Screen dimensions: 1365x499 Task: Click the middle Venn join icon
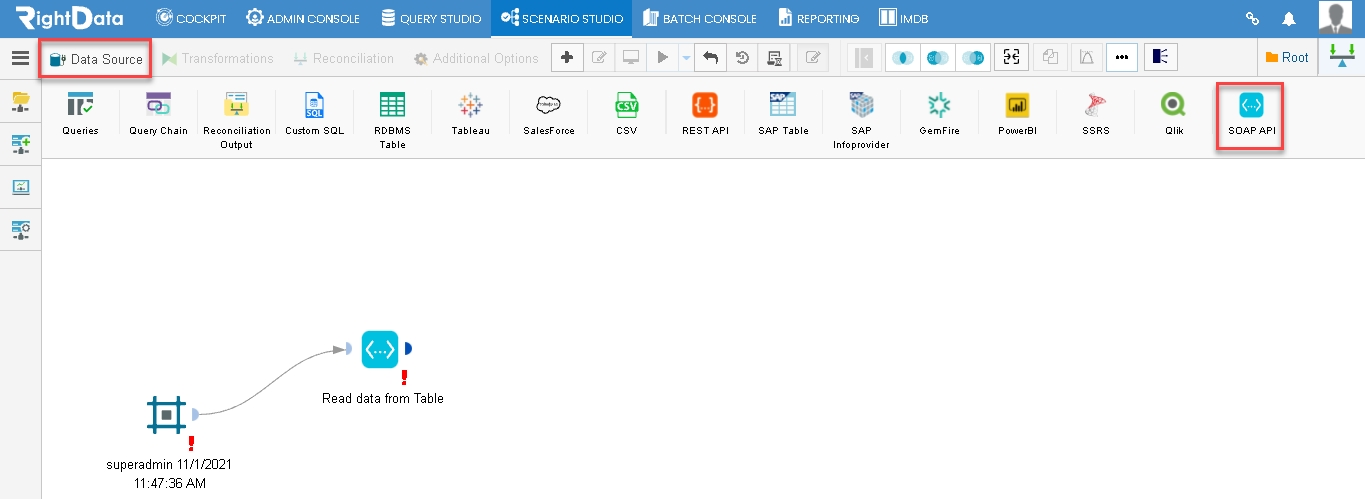pyautogui.click(x=938, y=58)
